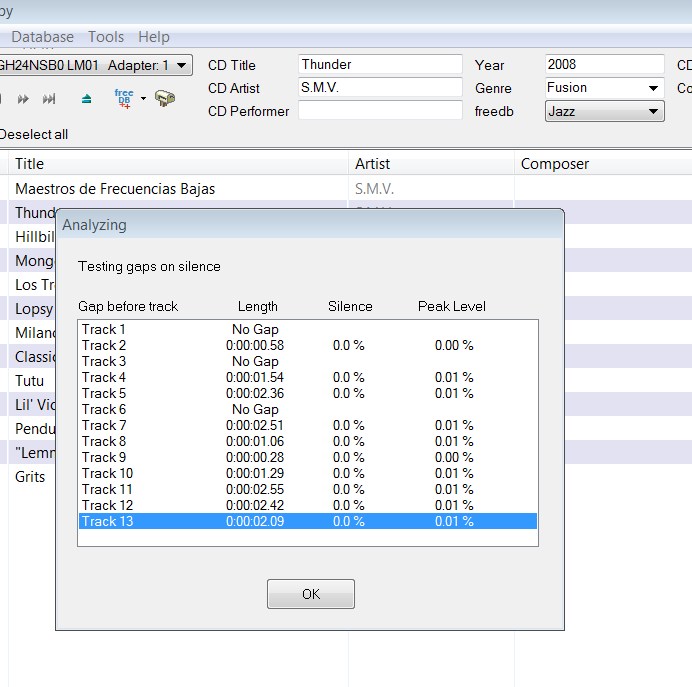
Task: Select the Track 11 gap row
Action: (x=308, y=489)
